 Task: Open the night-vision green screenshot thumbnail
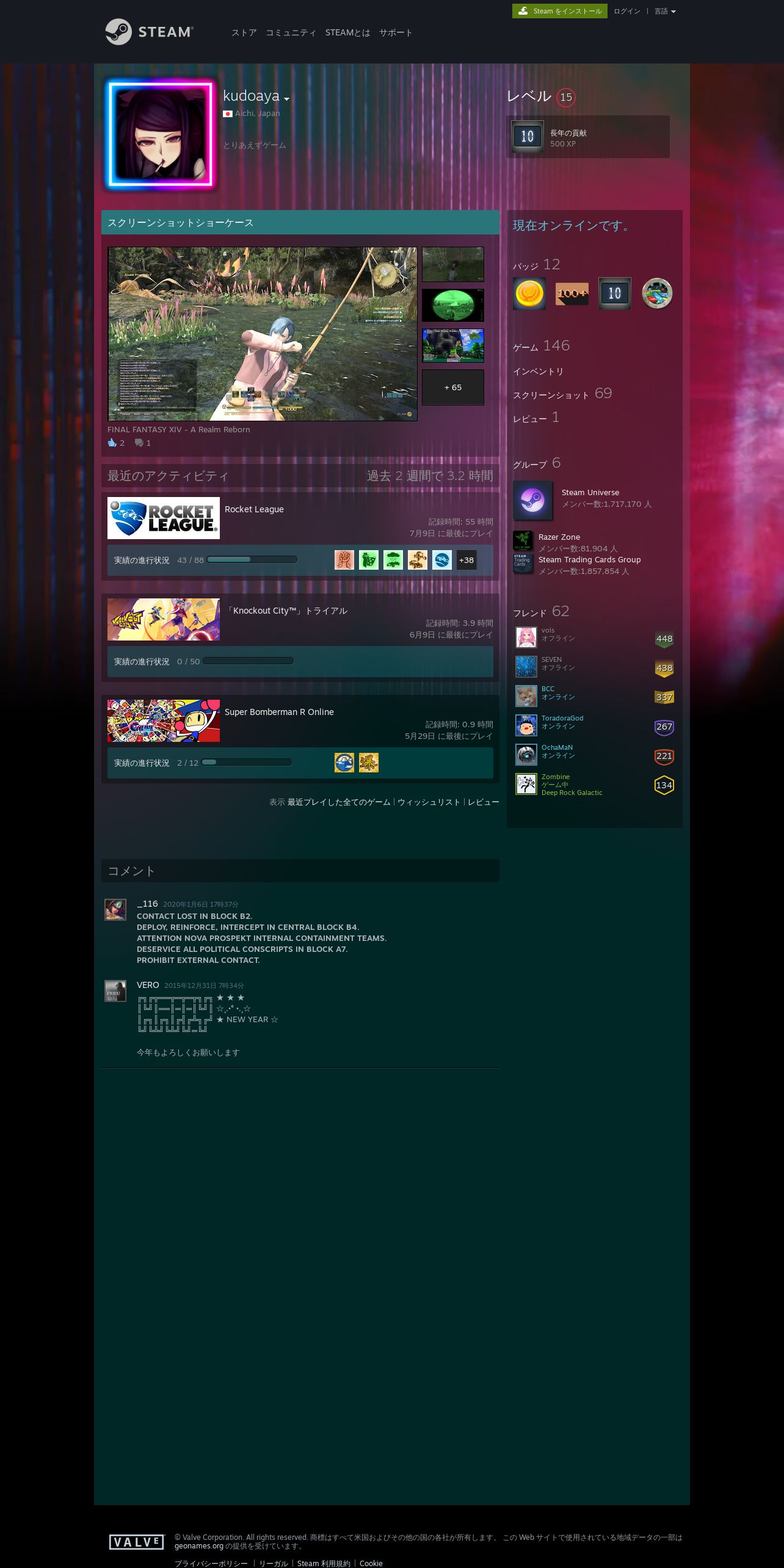[453, 305]
